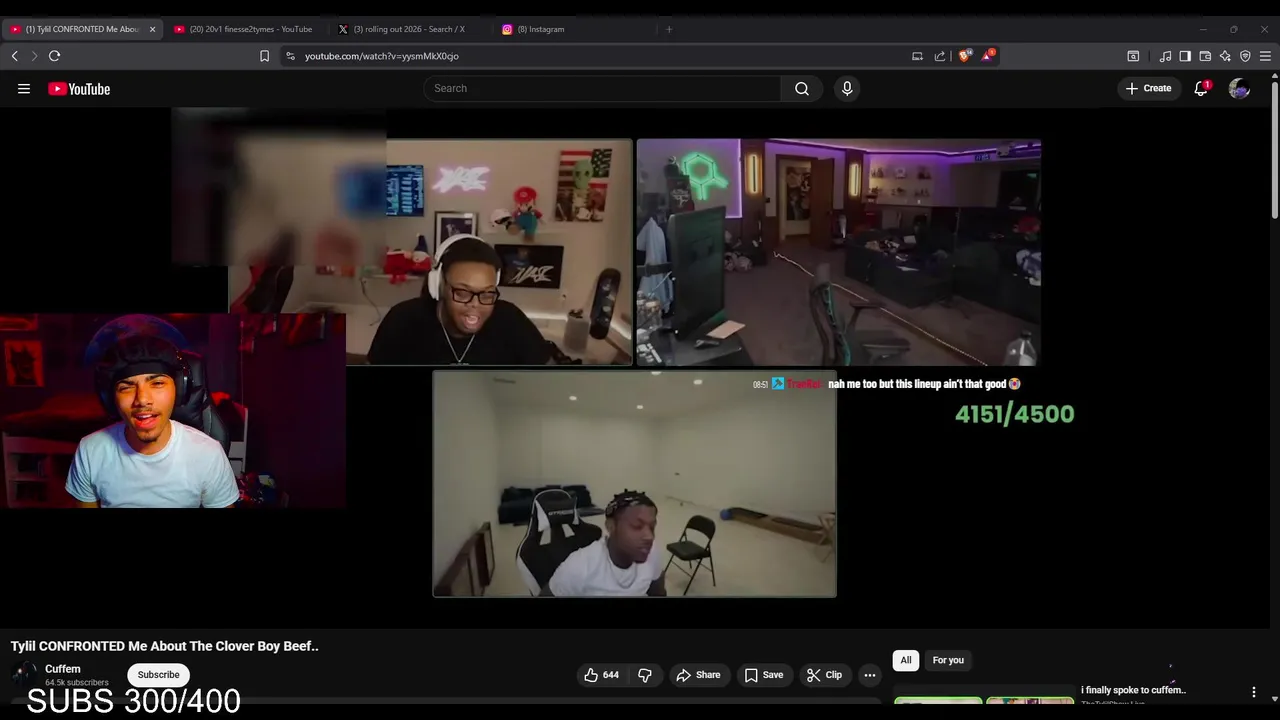Viewport: 1280px width, 720px height.
Task: Close the Tylil CONFRONTED Me tab
Action: pos(152,29)
